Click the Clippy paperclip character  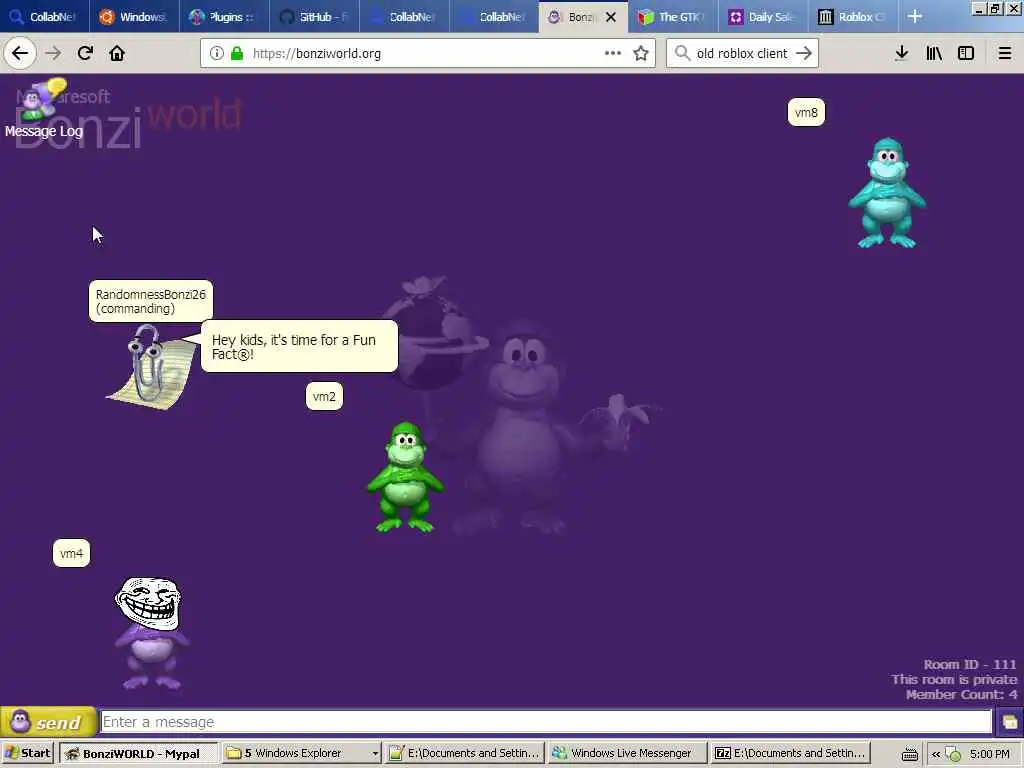click(x=150, y=367)
